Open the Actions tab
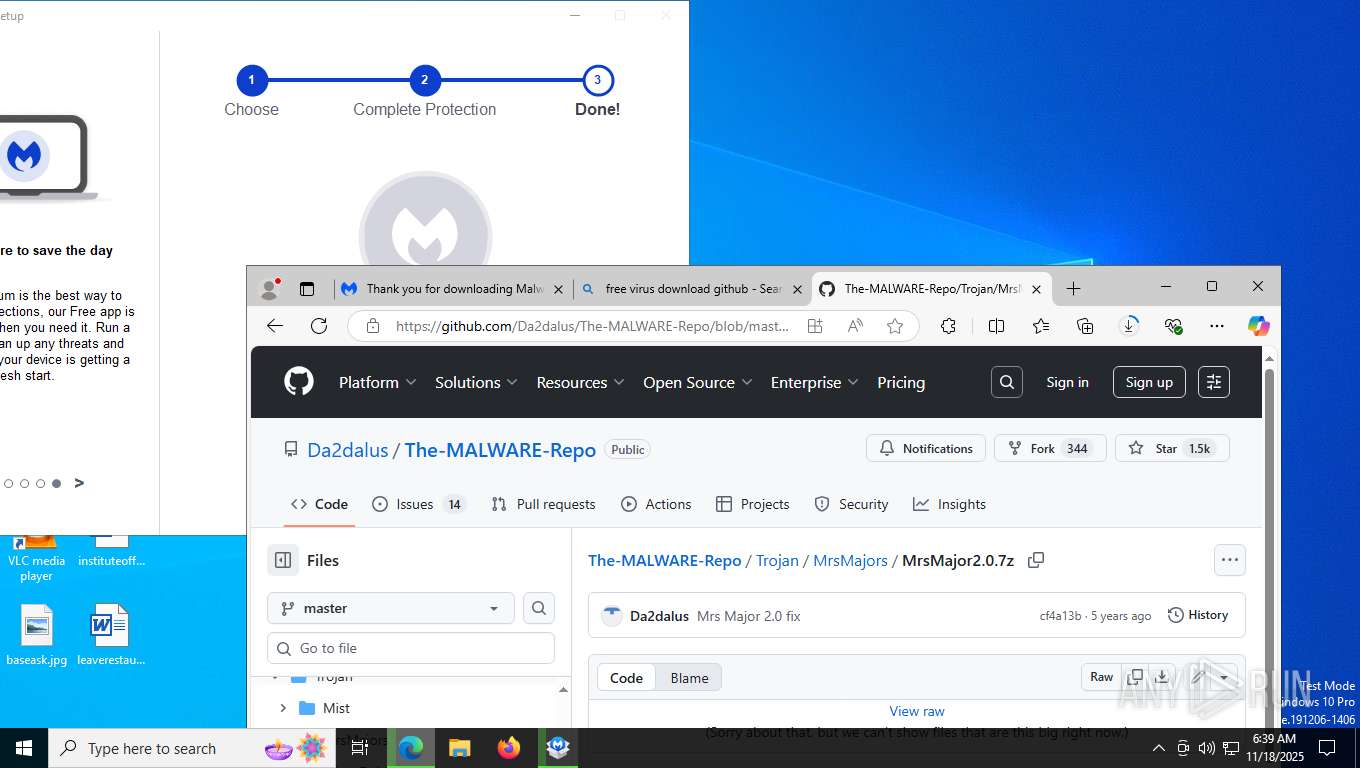Image resolution: width=1360 pixels, height=768 pixels. (x=656, y=504)
